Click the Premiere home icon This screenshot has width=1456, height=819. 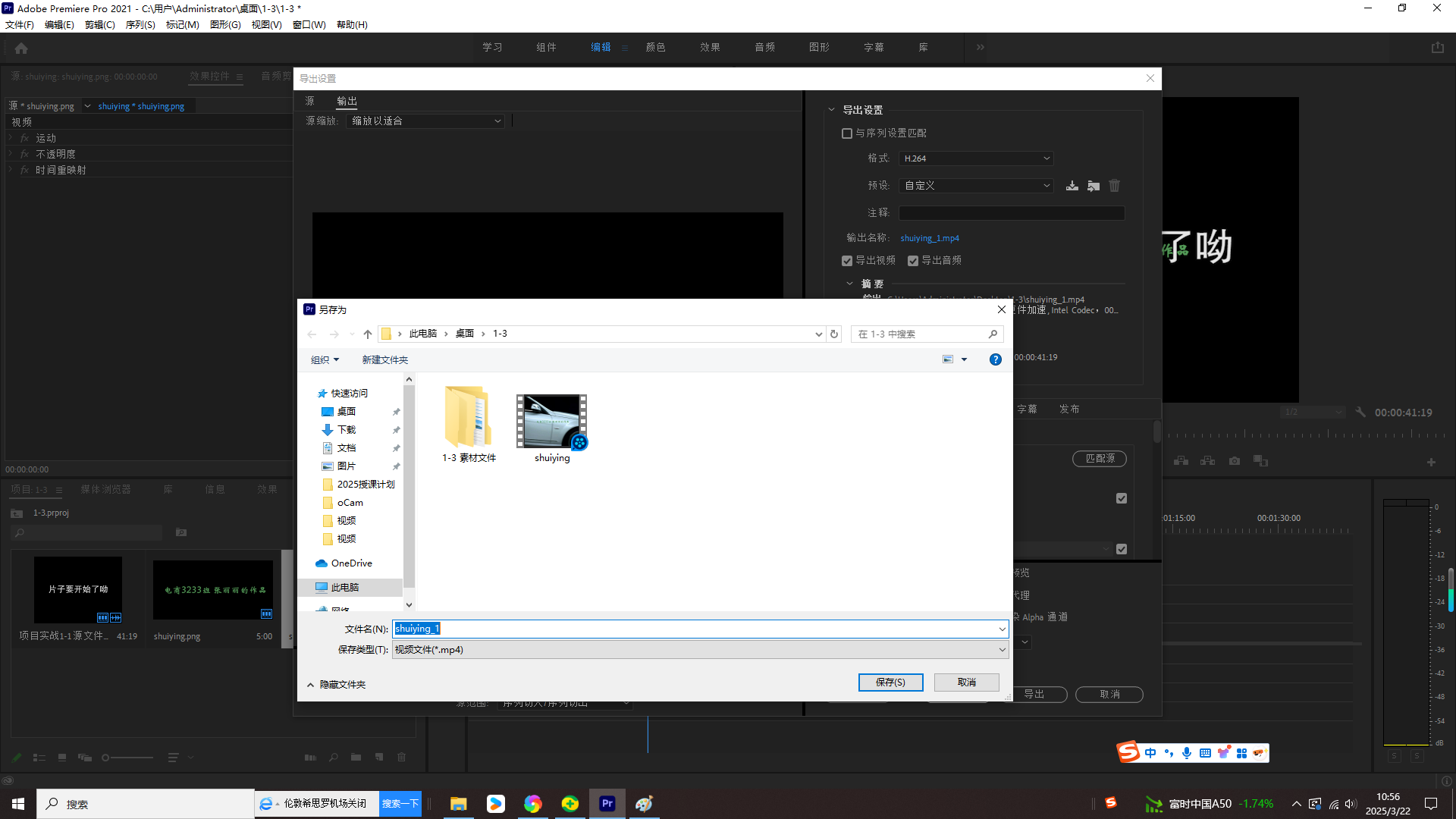pos(21,48)
